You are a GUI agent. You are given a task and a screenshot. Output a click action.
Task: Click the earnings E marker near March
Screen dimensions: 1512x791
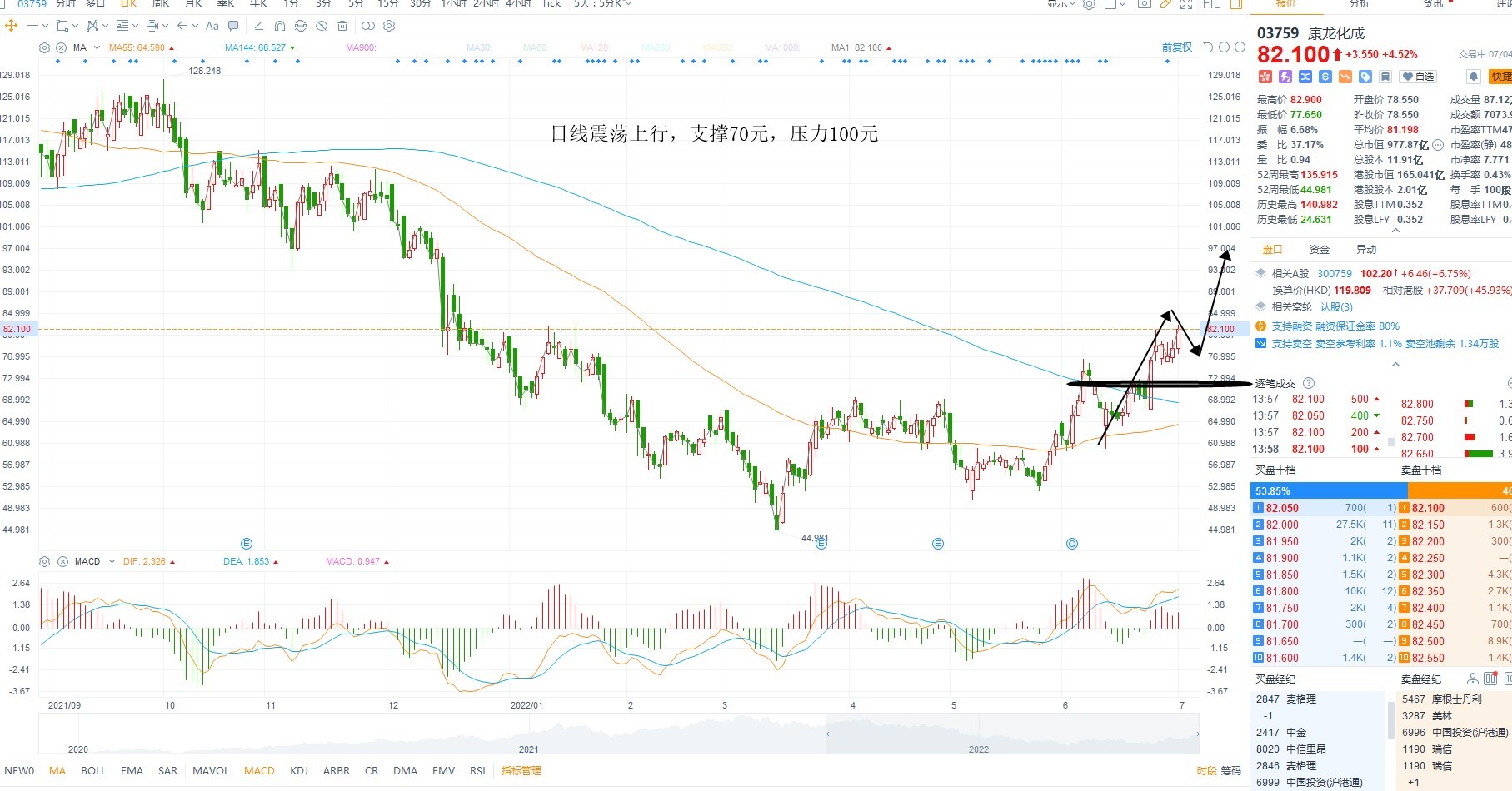pyautogui.click(x=821, y=543)
